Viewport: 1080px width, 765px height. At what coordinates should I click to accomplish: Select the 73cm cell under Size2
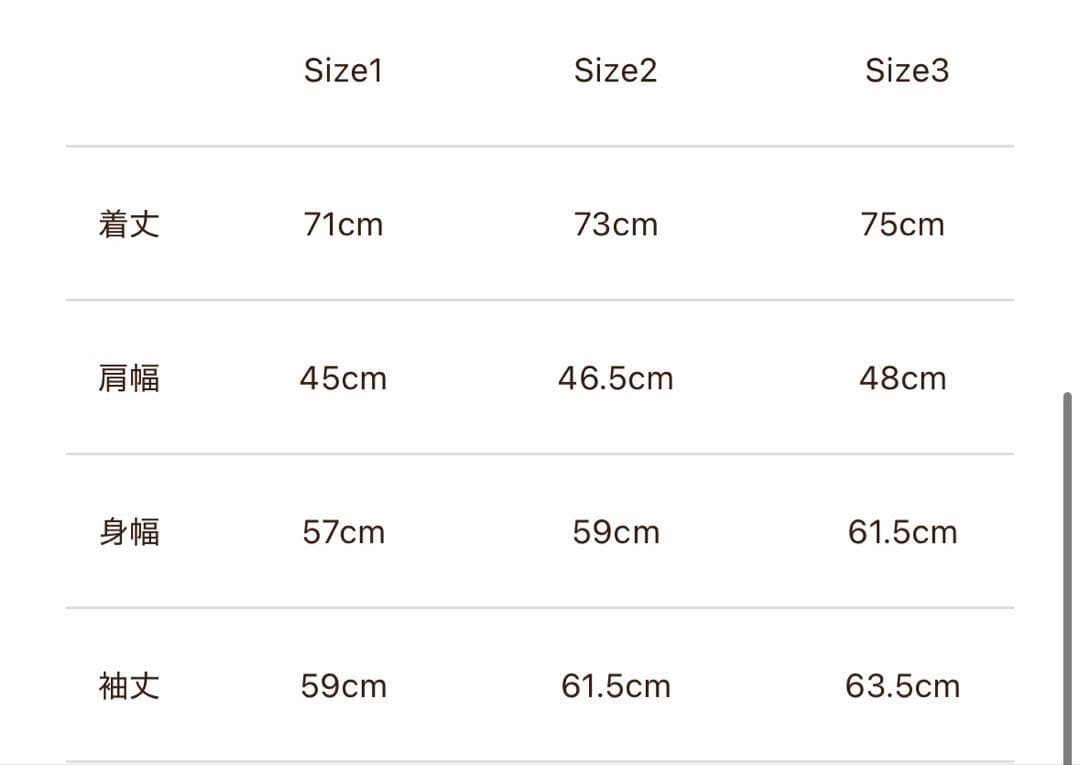pos(615,225)
